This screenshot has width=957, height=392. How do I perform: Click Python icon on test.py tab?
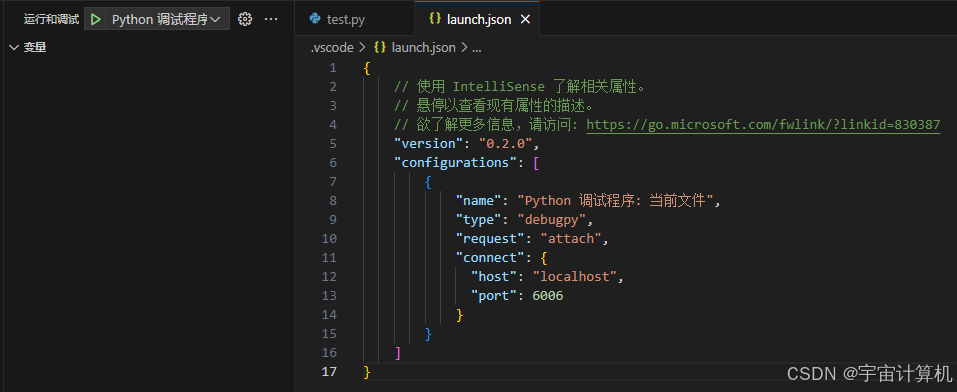click(x=315, y=19)
